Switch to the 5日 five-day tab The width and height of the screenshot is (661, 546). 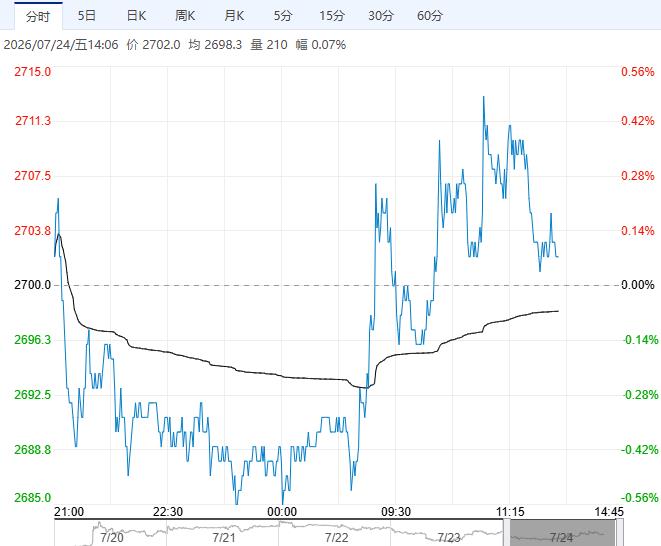(x=86, y=16)
